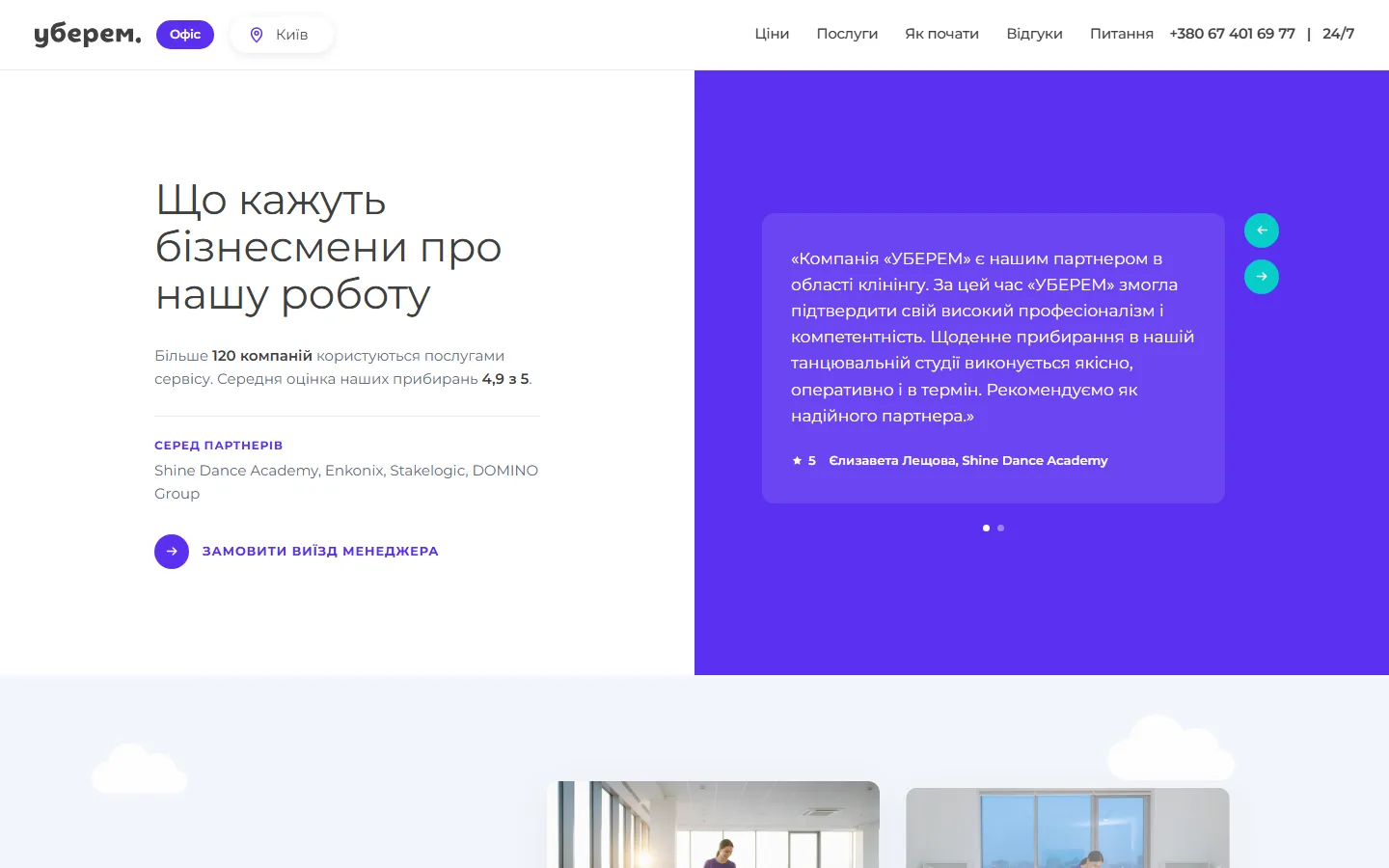Screen dimensions: 1389x868
Task: Select the second carousel dot
Action: tap(1001, 528)
